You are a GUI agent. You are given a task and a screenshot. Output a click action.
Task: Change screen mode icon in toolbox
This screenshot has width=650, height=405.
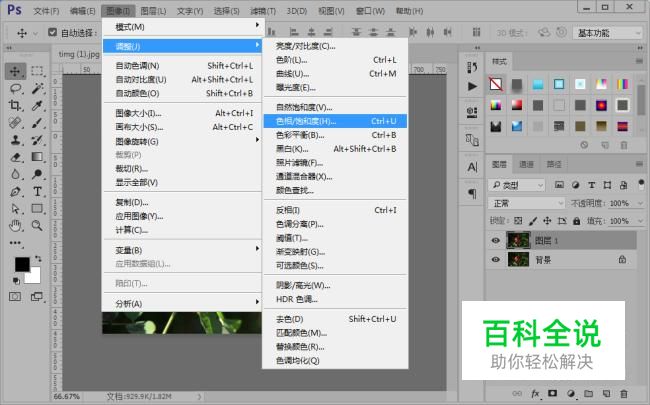point(37,297)
